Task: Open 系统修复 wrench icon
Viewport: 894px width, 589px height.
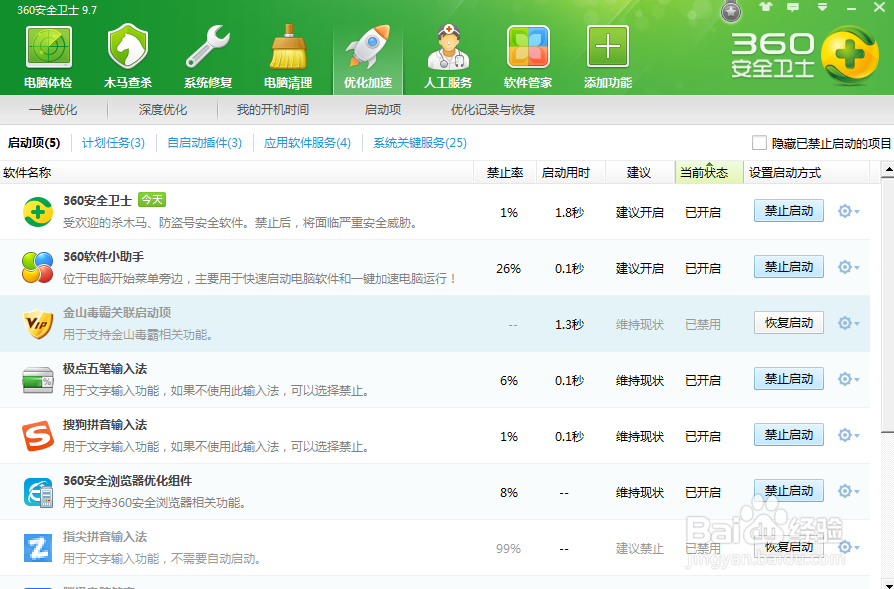Action: [x=208, y=46]
